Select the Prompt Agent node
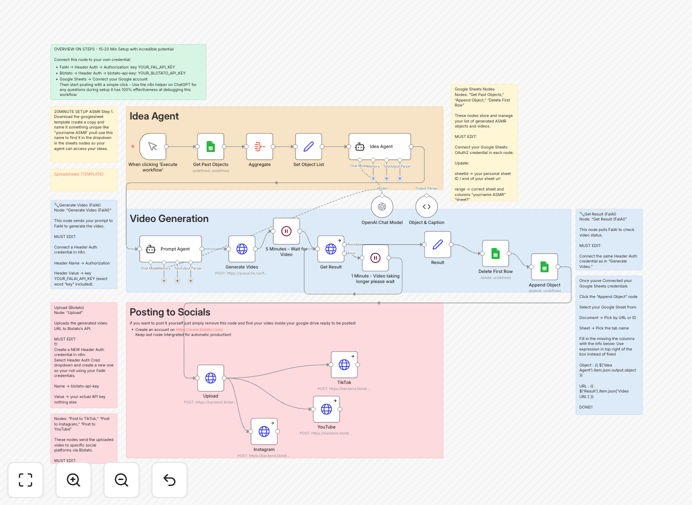The width and height of the screenshot is (692, 505). pyautogui.click(x=170, y=249)
